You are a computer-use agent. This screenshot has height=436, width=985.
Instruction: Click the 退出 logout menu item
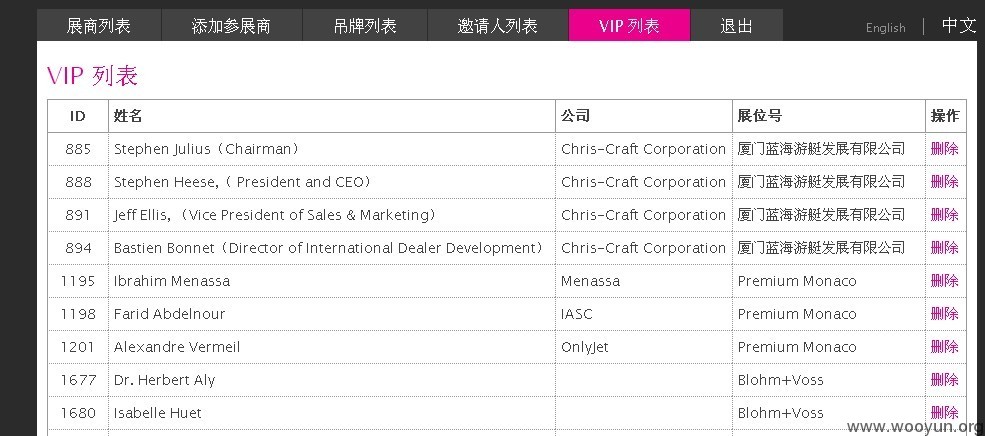[x=736, y=26]
